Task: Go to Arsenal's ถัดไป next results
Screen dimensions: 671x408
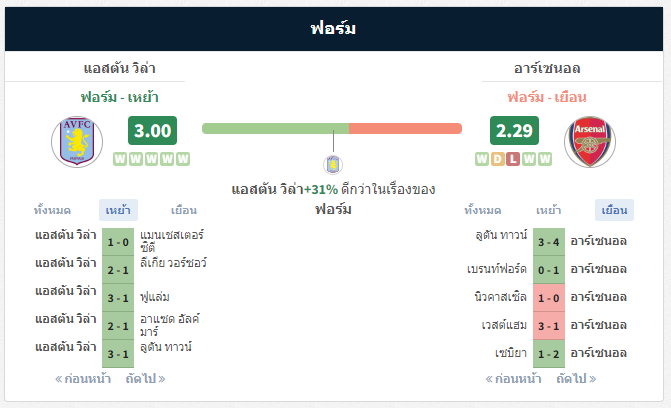Action: (x=576, y=379)
